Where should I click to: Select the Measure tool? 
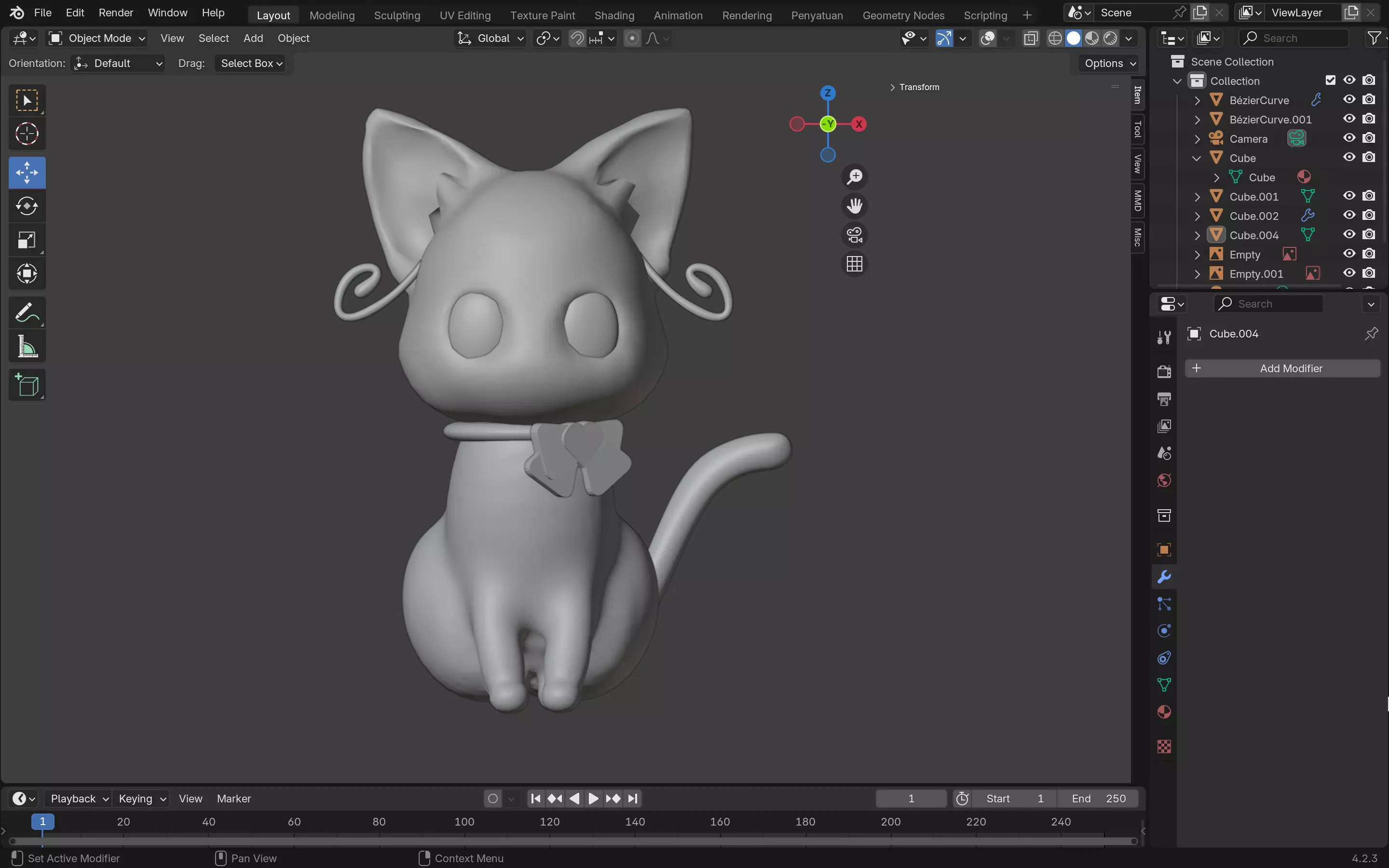tap(27, 346)
